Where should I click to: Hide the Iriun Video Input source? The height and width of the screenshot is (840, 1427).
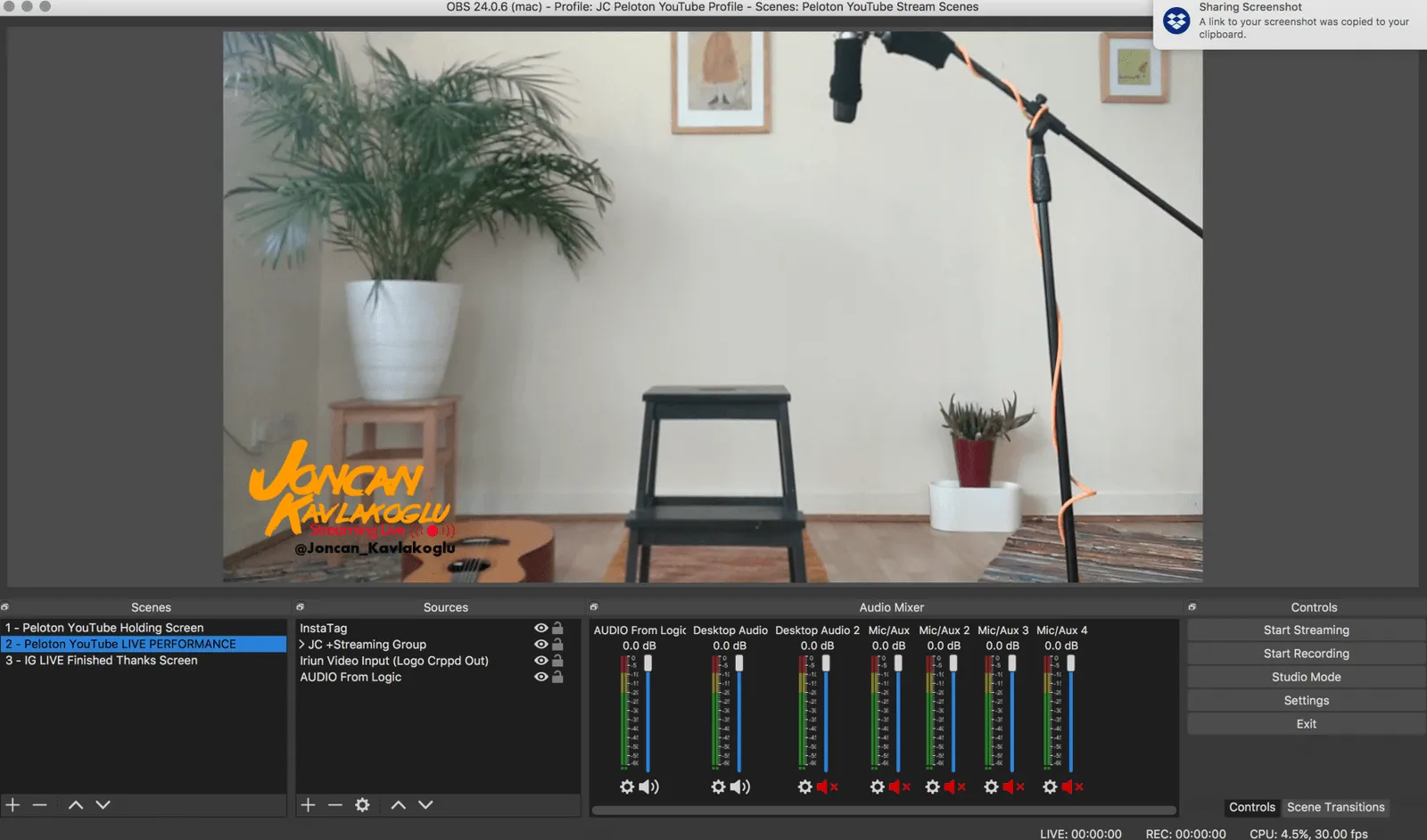(x=540, y=661)
